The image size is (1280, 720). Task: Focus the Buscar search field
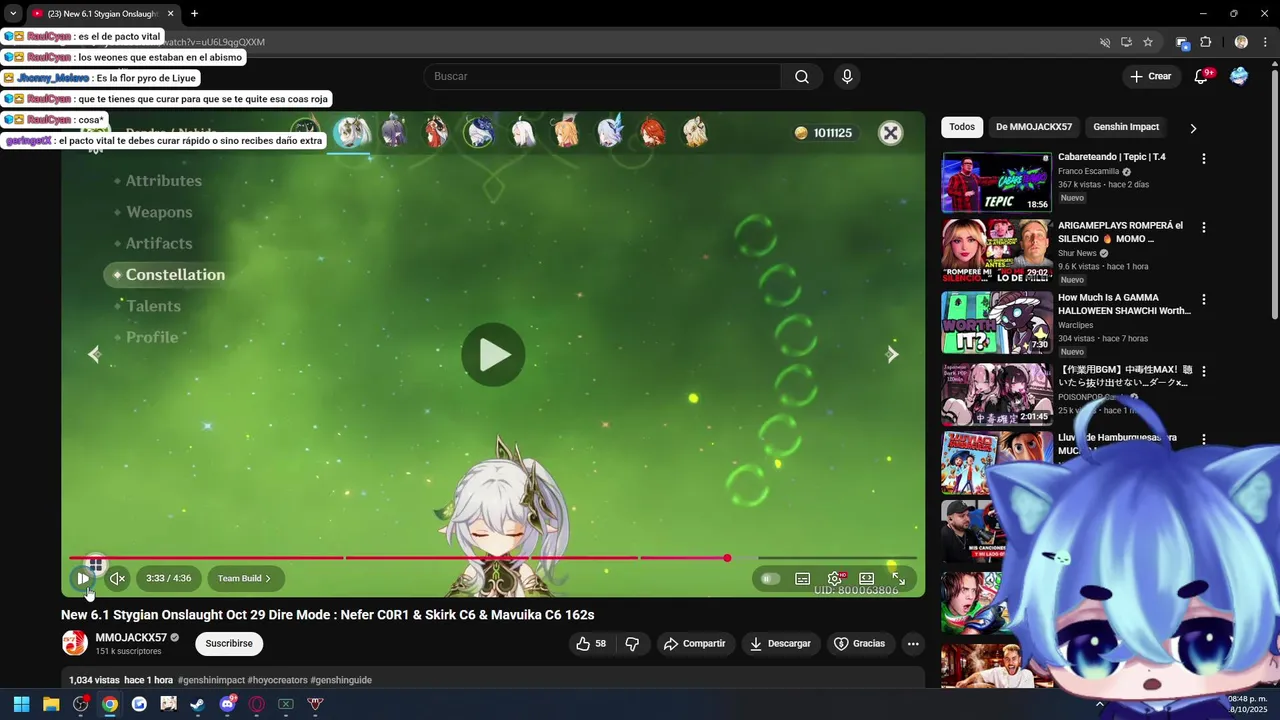(x=602, y=77)
